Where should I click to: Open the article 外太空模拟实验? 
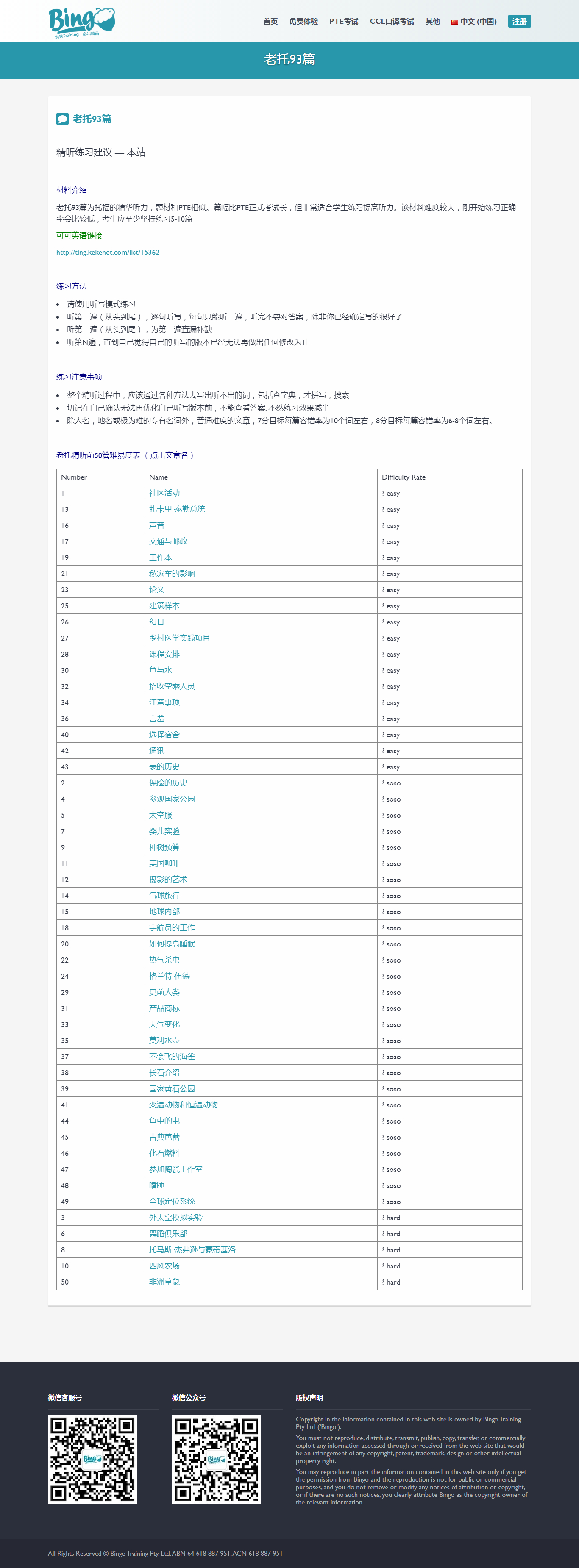(x=176, y=1217)
